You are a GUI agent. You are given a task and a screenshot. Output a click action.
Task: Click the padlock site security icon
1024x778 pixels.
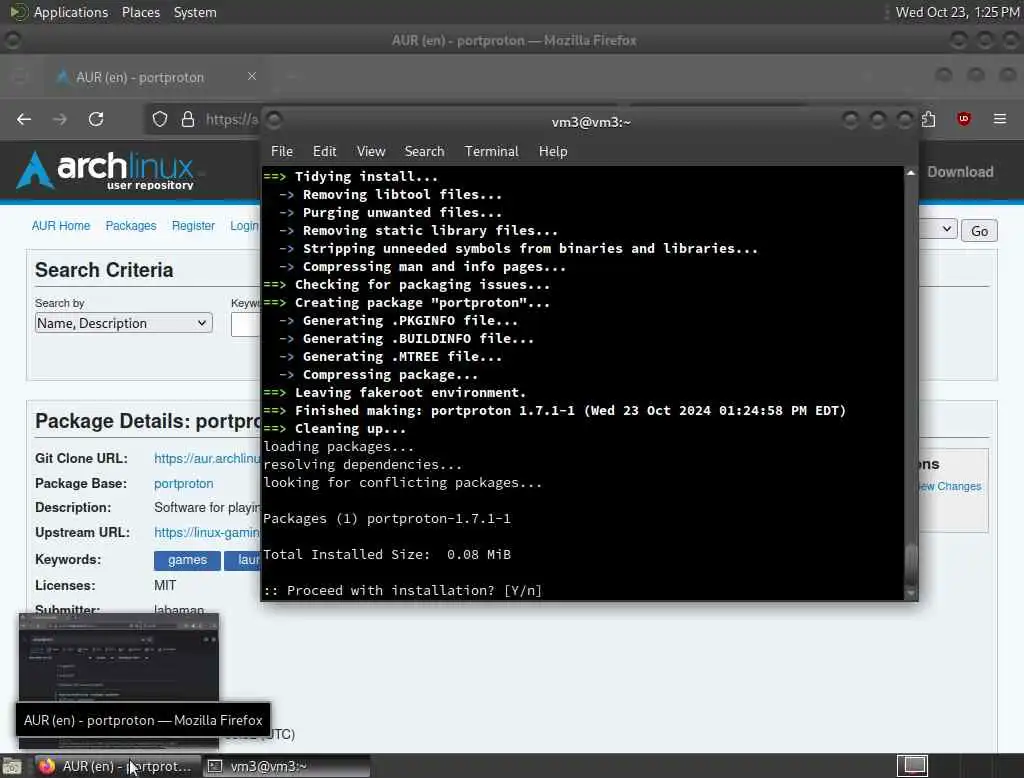tap(188, 119)
